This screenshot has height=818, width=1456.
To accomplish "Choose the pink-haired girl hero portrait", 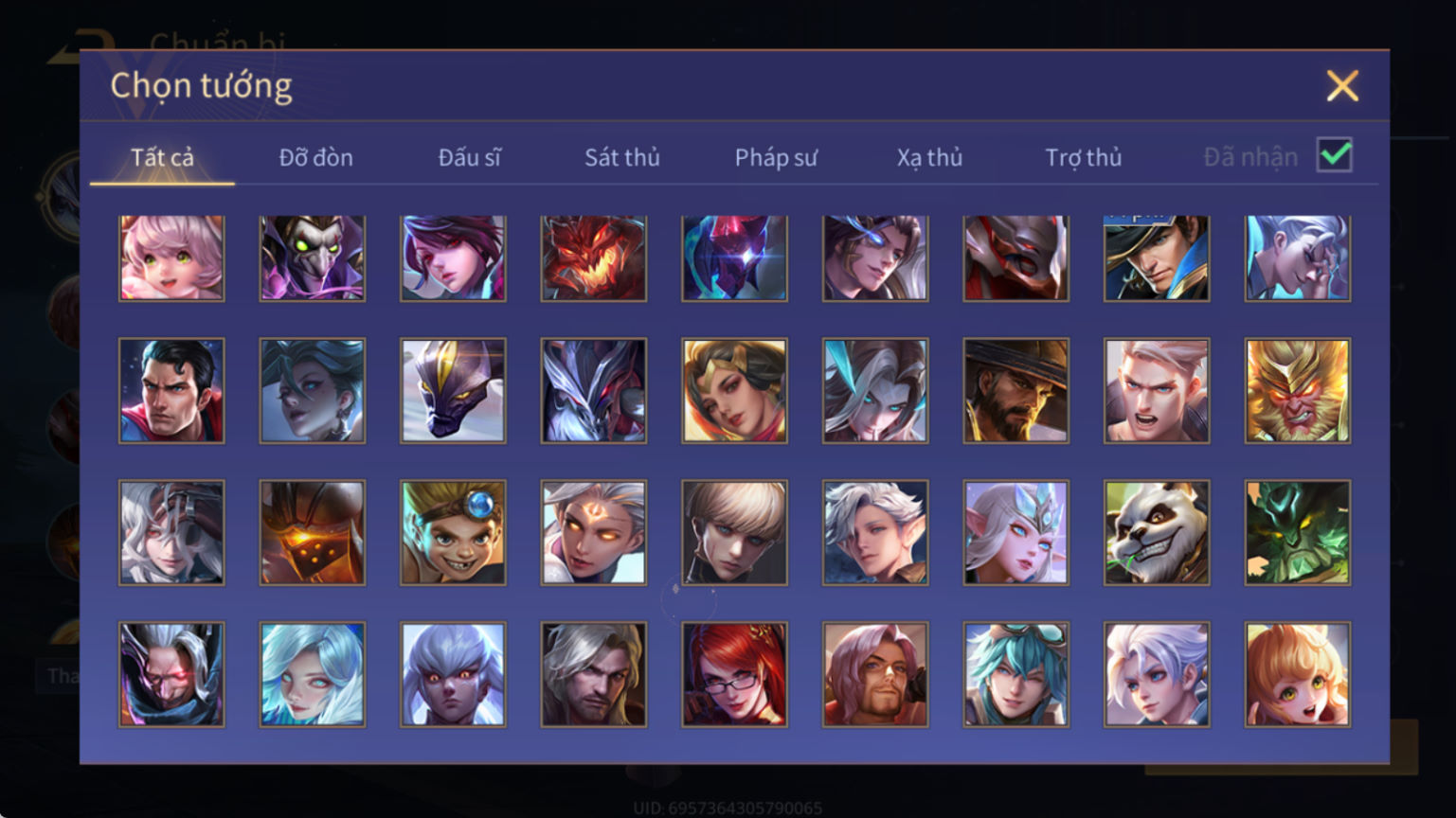I will 171,258.
